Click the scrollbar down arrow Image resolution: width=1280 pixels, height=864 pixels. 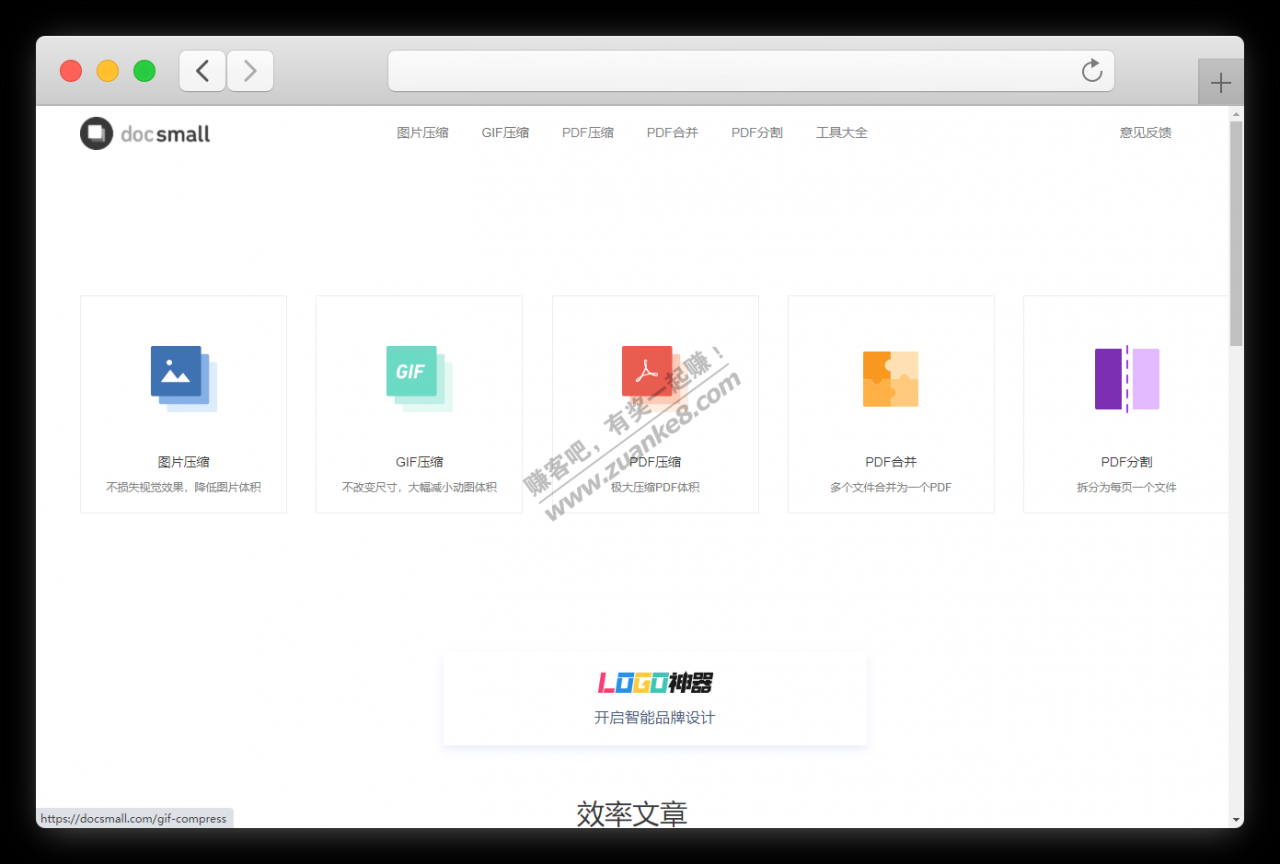[x=1236, y=820]
